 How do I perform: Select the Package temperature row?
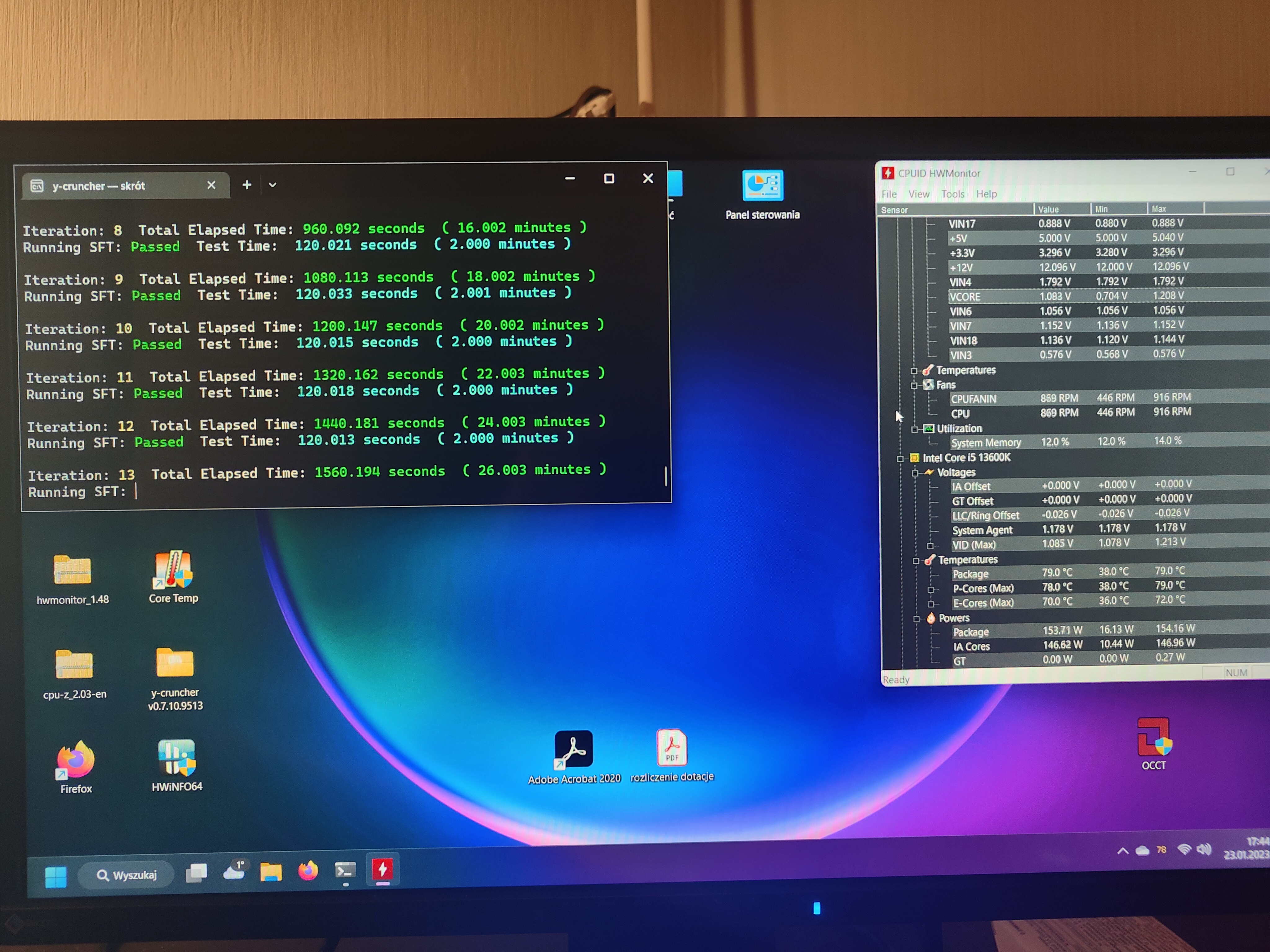pyautogui.click(x=1110, y=573)
